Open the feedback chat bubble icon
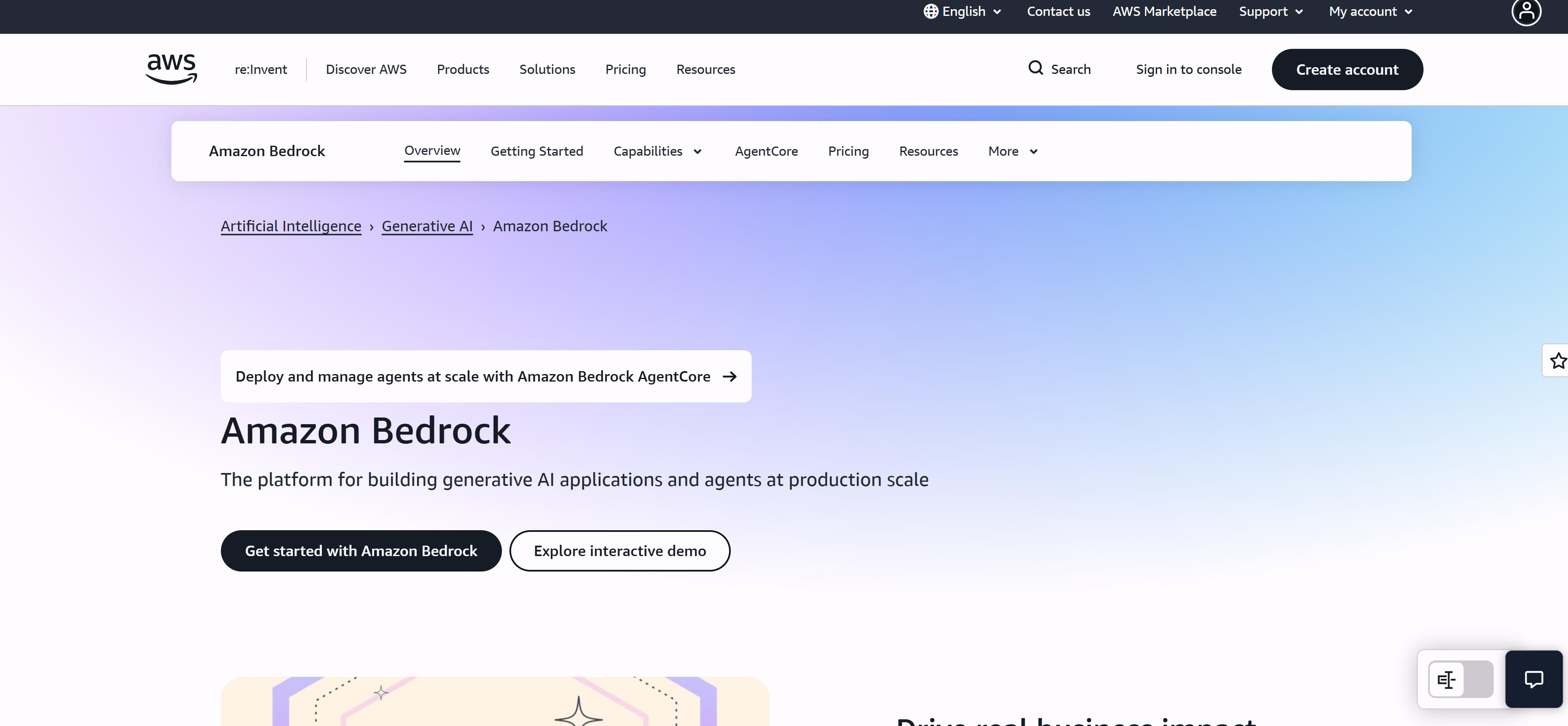This screenshot has height=726, width=1568. point(1534,678)
